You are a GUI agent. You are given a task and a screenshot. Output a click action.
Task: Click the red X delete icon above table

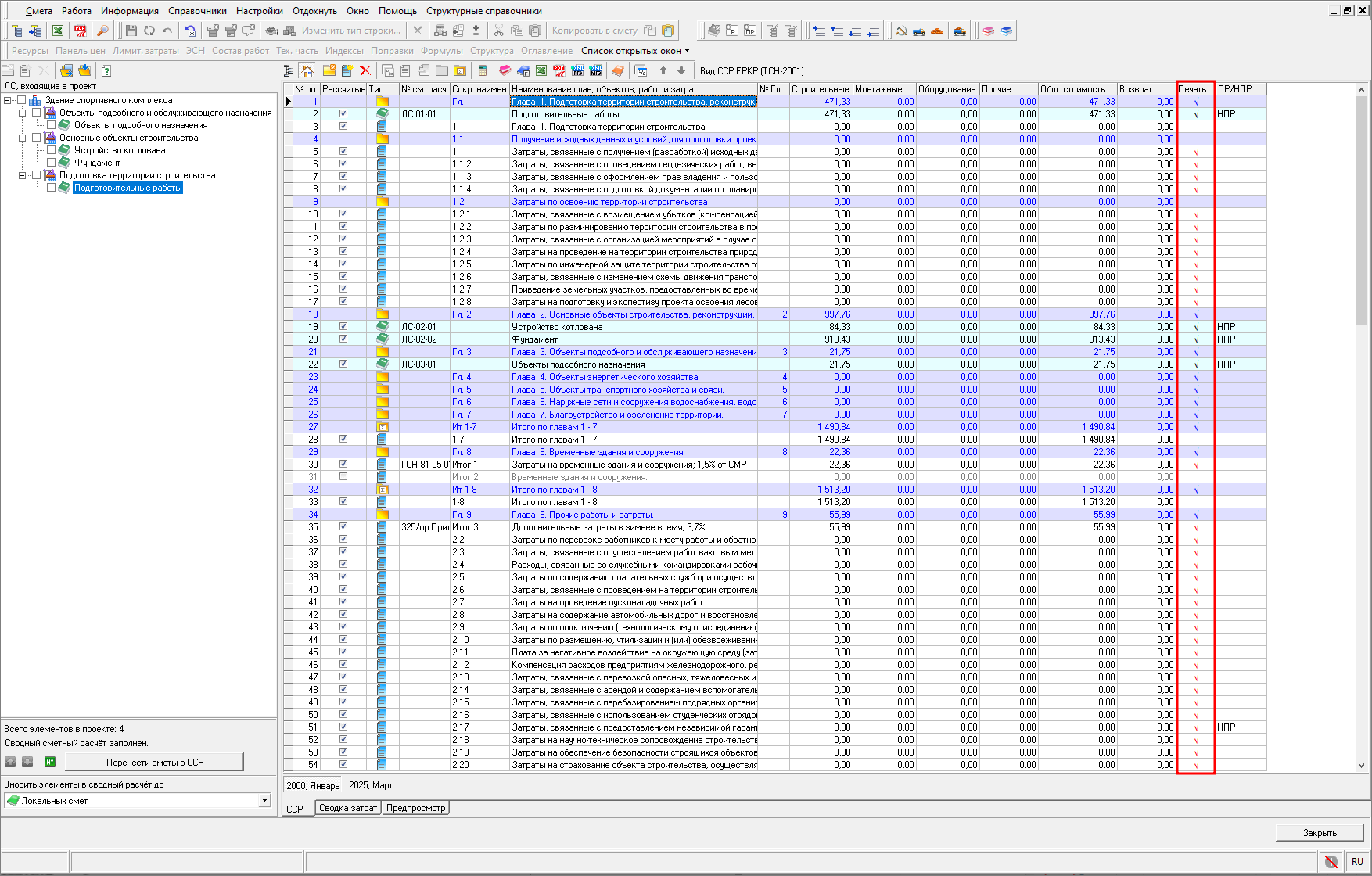click(x=365, y=70)
